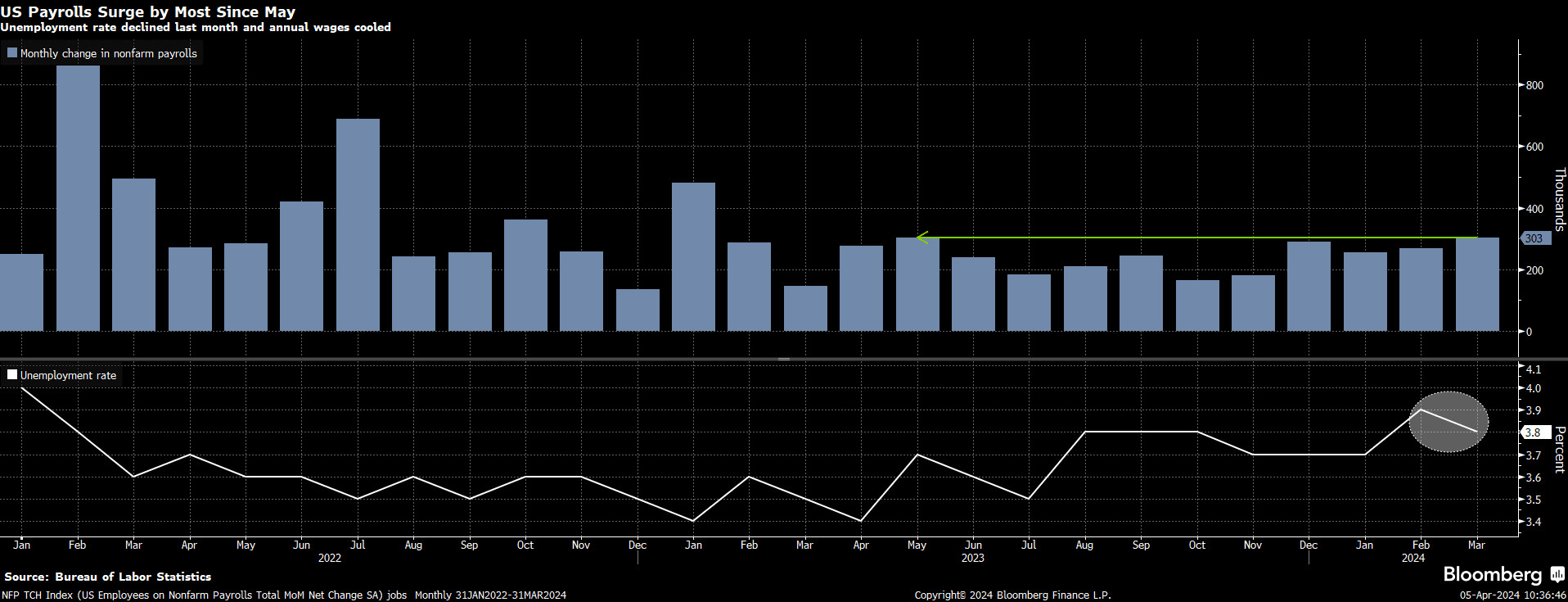The image size is (1568, 602).
Task: Click the '0' tick on the payrolls axis
Action: click(1529, 332)
